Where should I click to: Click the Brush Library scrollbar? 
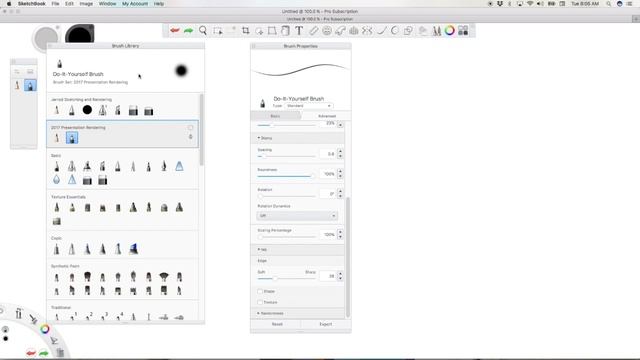(x=201, y=130)
